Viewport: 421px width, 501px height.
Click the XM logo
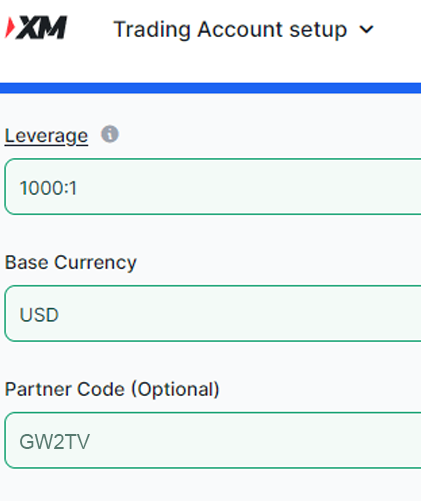point(36,27)
